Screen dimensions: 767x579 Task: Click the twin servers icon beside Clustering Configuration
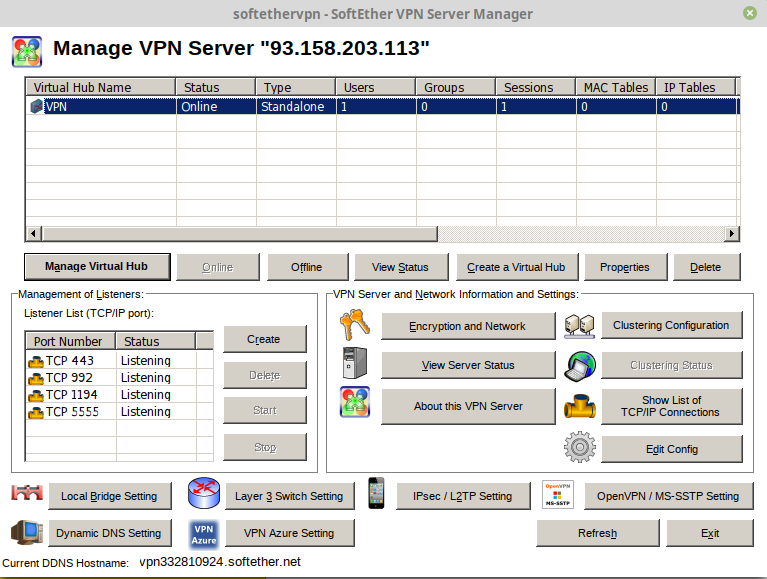(x=580, y=326)
